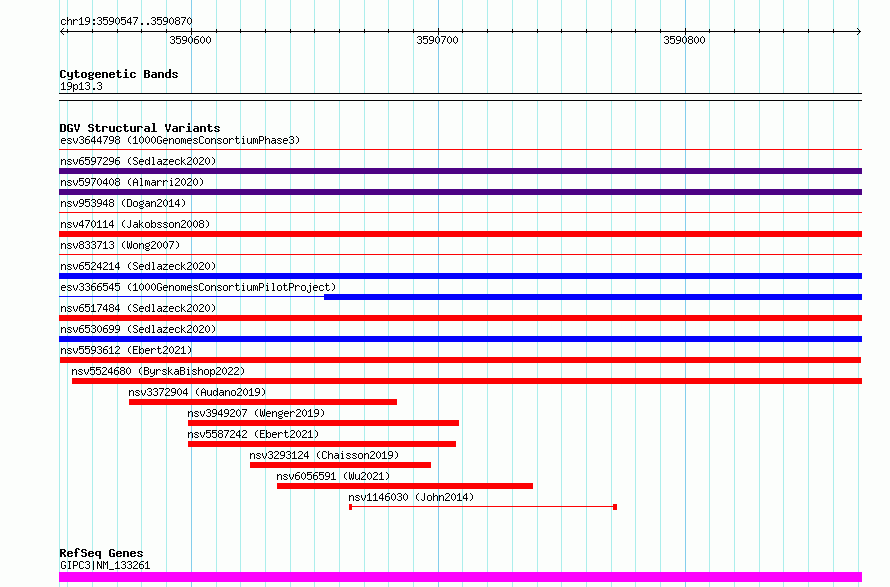Click the 3590800 ruler position label
Image resolution: width=890 pixels, height=587 pixels.
684,40
